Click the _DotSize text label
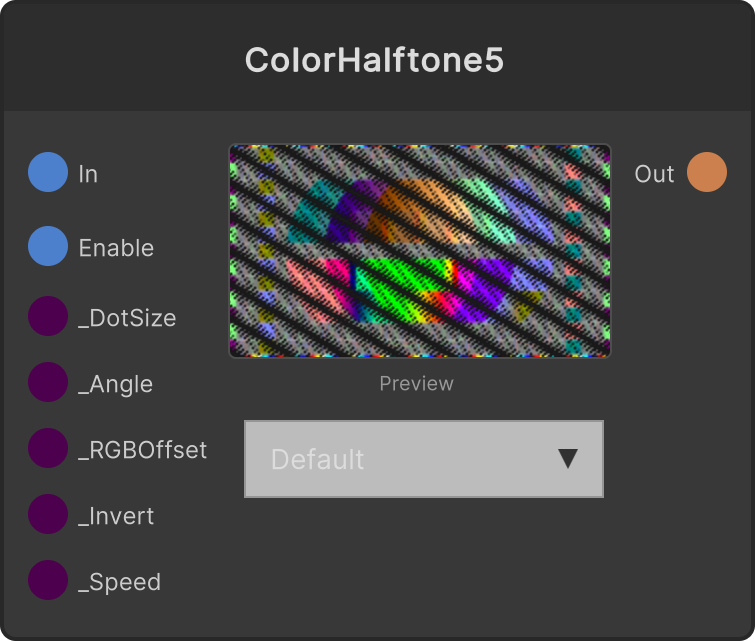The height and width of the screenshot is (641, 755). pyautogui.click(x=127, y=318)
